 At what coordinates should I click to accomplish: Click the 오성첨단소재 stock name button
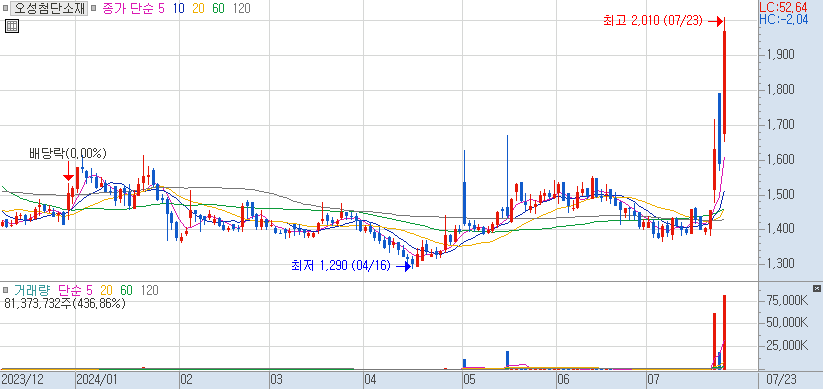(x=49, y=8)
